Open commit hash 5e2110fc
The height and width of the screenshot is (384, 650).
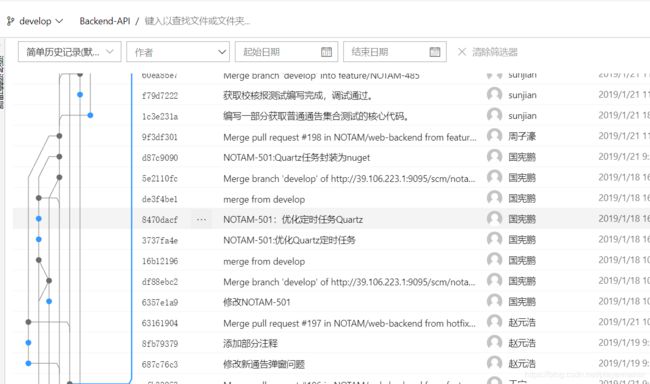pos(160,179)
